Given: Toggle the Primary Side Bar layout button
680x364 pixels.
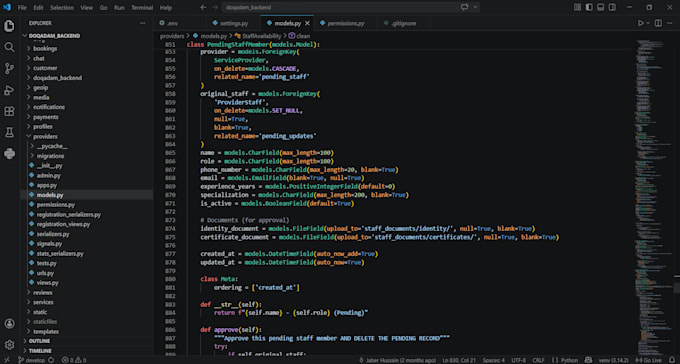Looking at the screenshot, I should [x=589, y=7].
